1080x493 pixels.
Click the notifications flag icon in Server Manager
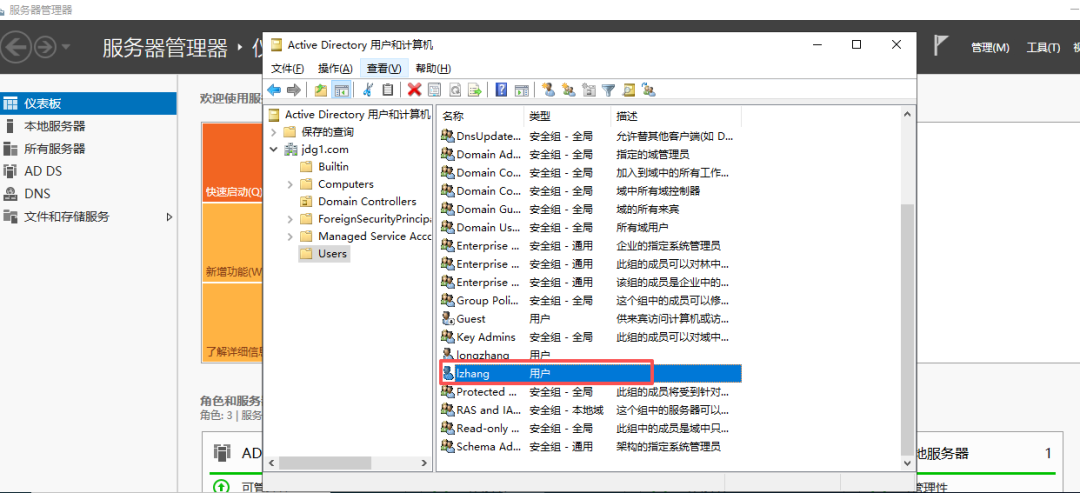(x=940, y=46)
